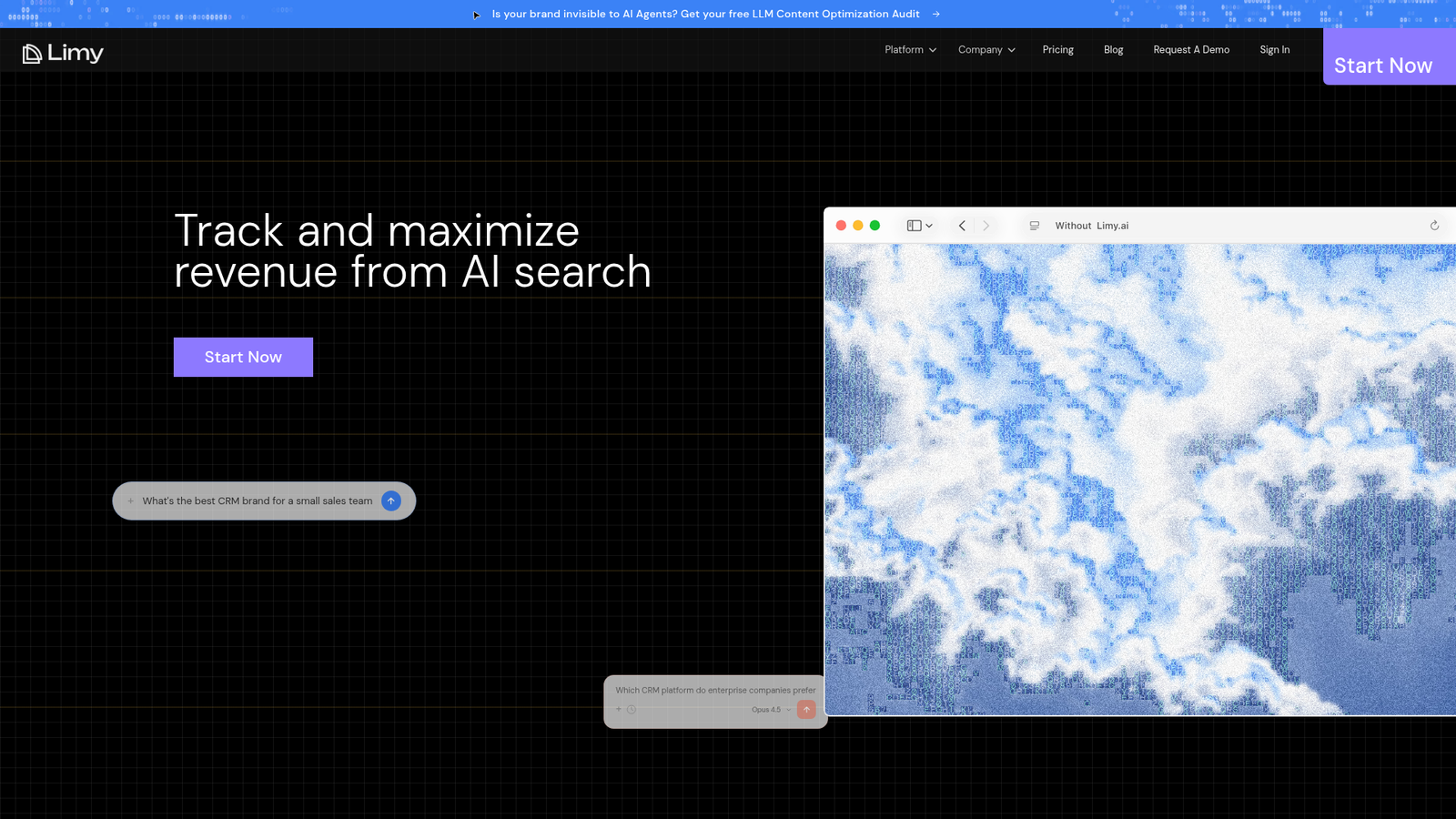Click the plus icon in the small sales team prompt
The width and height of the screenshot is (1456, 819).
(131, 500)
